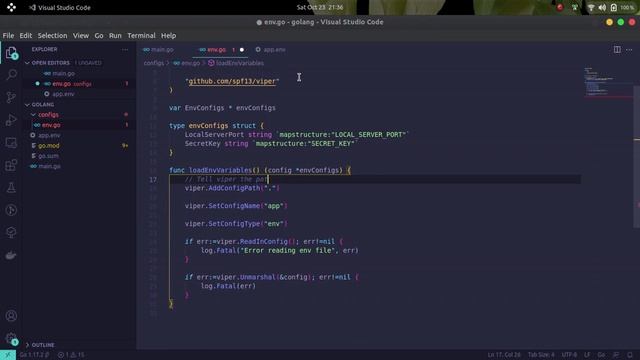Click the feedback icon in status bar

[x=616, y=355]
